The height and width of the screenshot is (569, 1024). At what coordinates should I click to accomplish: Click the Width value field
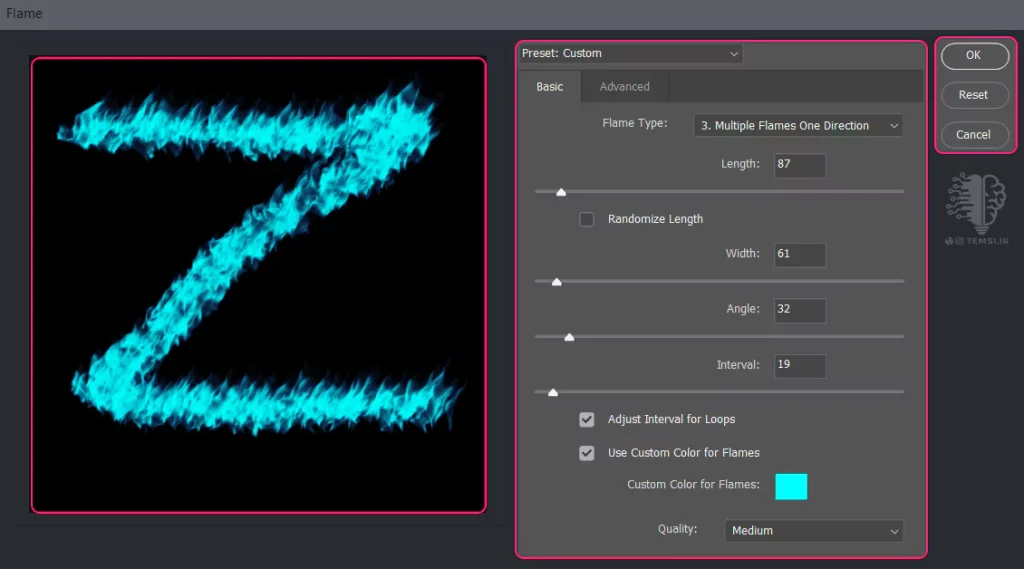point(800,255)
